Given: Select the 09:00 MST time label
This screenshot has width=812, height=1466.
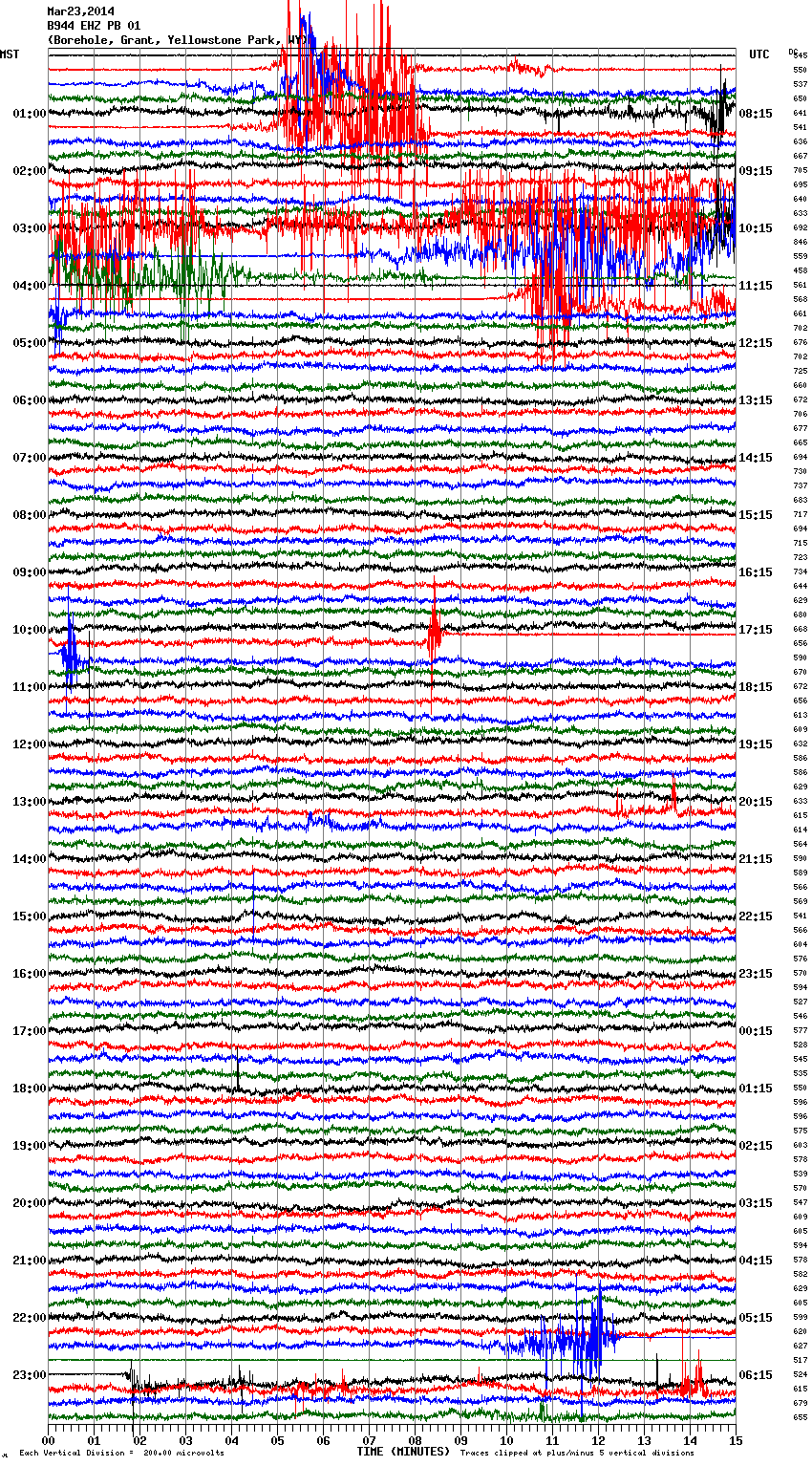Looking at the screenshot, I should pyautogui.click(x=30, y=572).
